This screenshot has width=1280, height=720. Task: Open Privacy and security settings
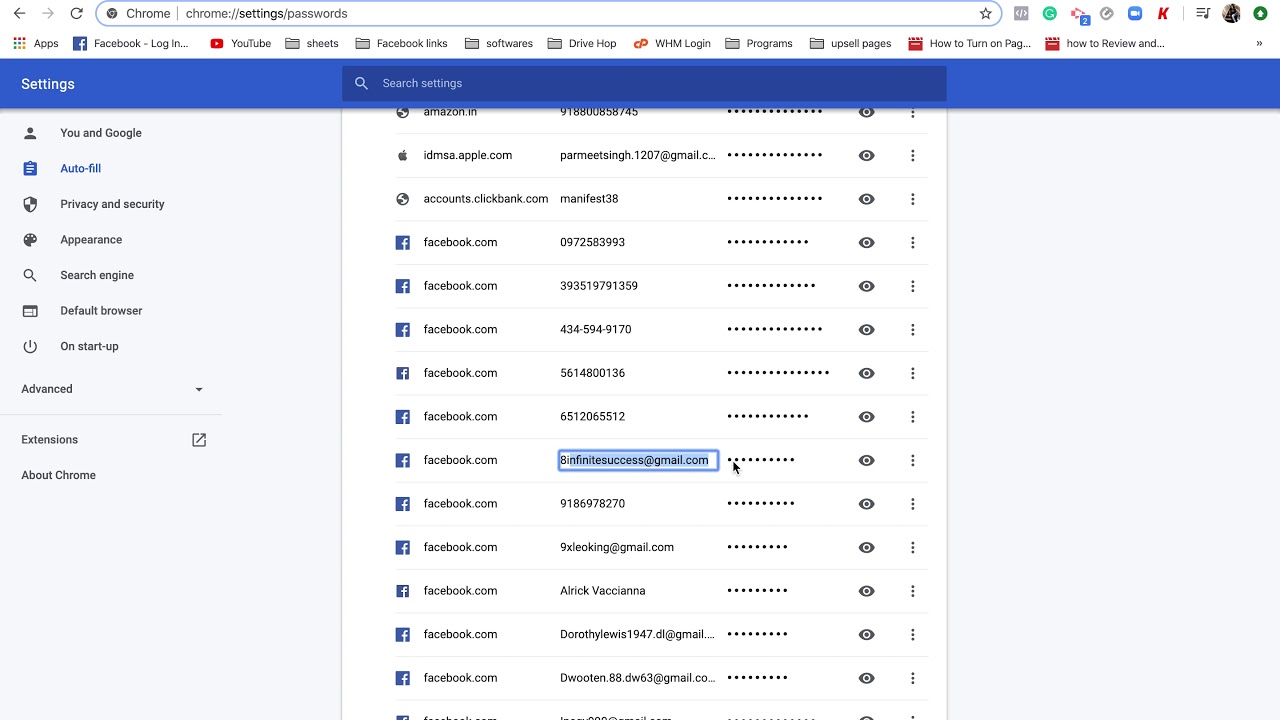(112, 204)
